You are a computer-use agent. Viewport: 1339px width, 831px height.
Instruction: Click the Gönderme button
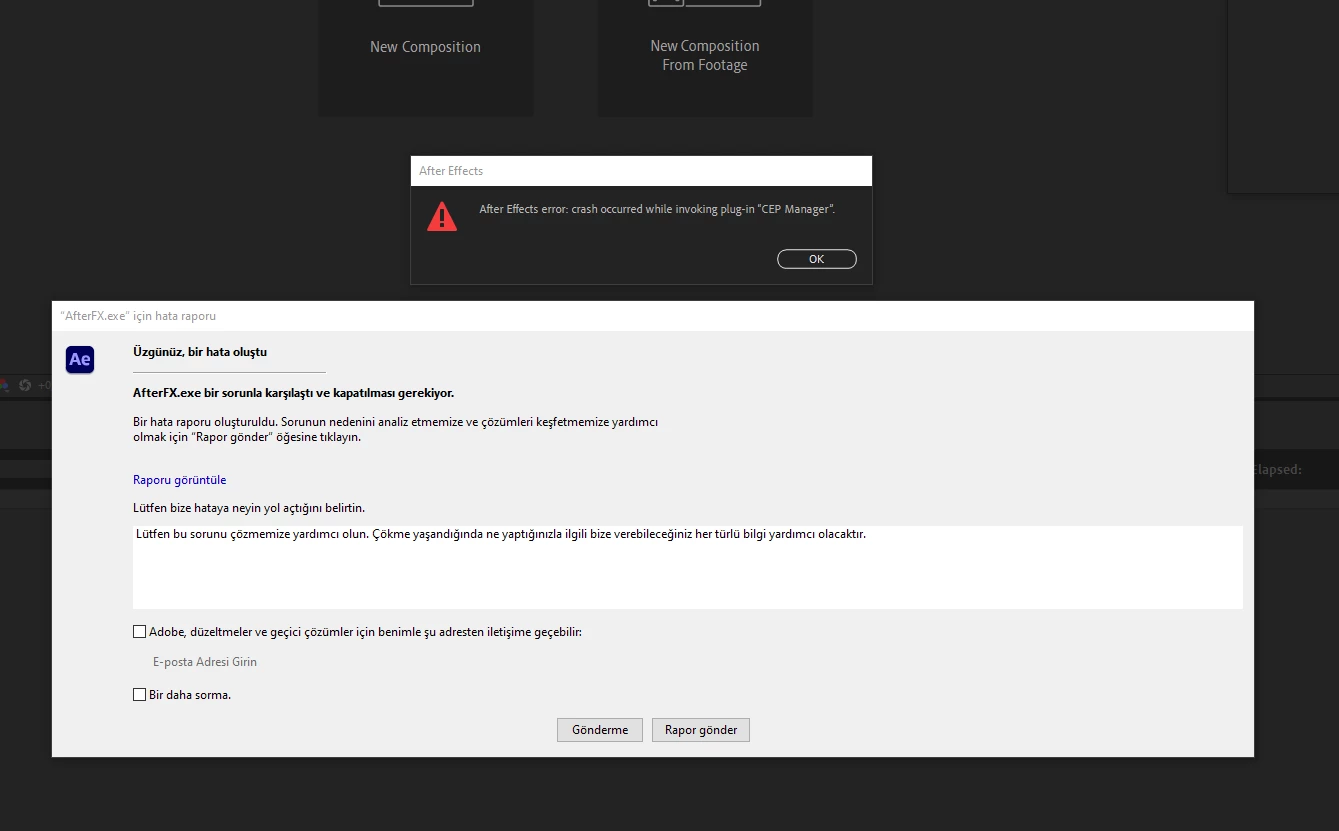click(x=600, y=730)
